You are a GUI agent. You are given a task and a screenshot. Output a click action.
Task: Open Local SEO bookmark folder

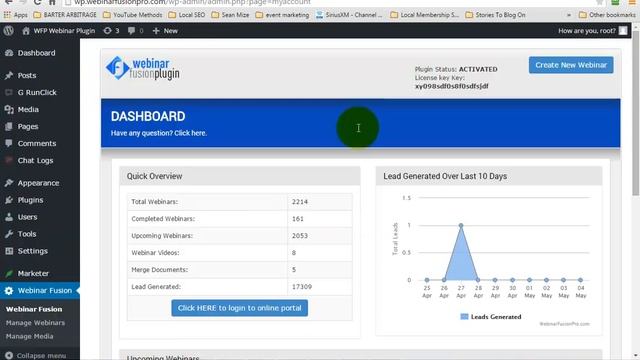187,15
